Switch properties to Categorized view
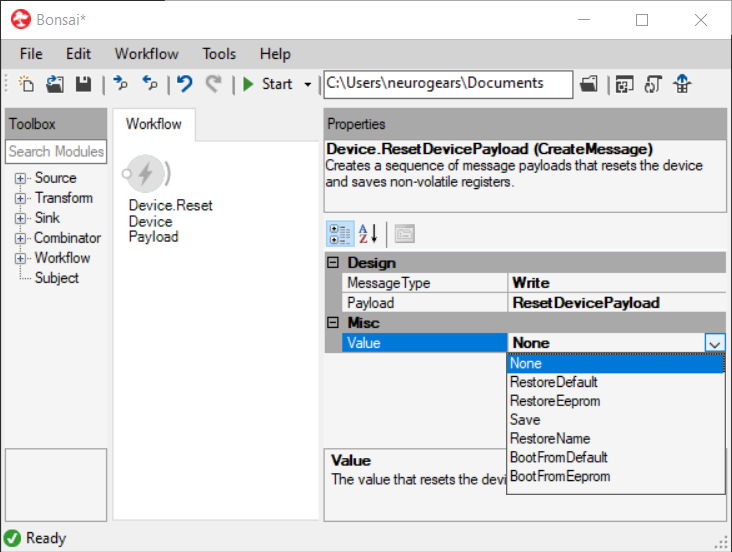732x552 pixels. coord(339,234)
